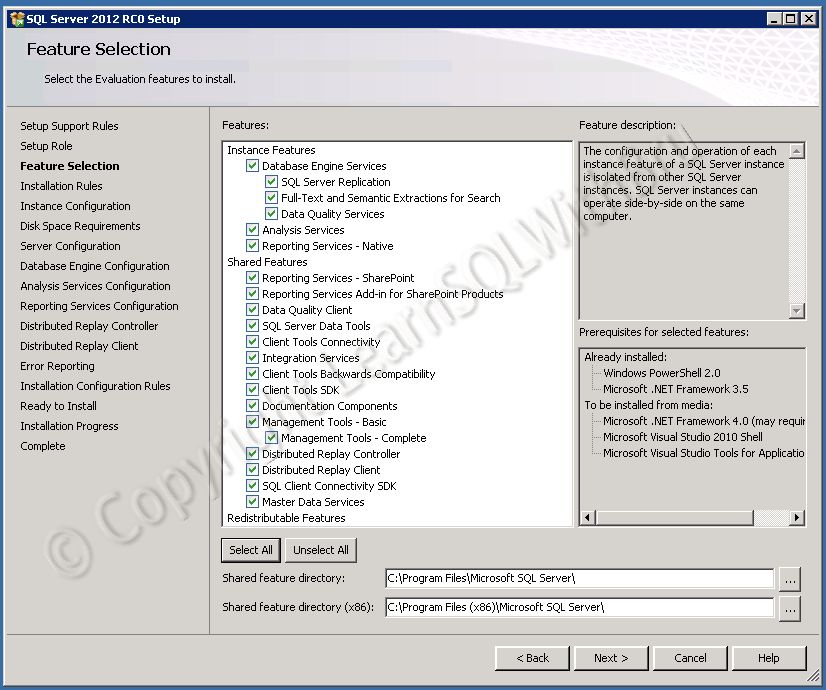Select 'To be installed from media:' heading
The image size is (826, 690).
[x=648, y=405]
